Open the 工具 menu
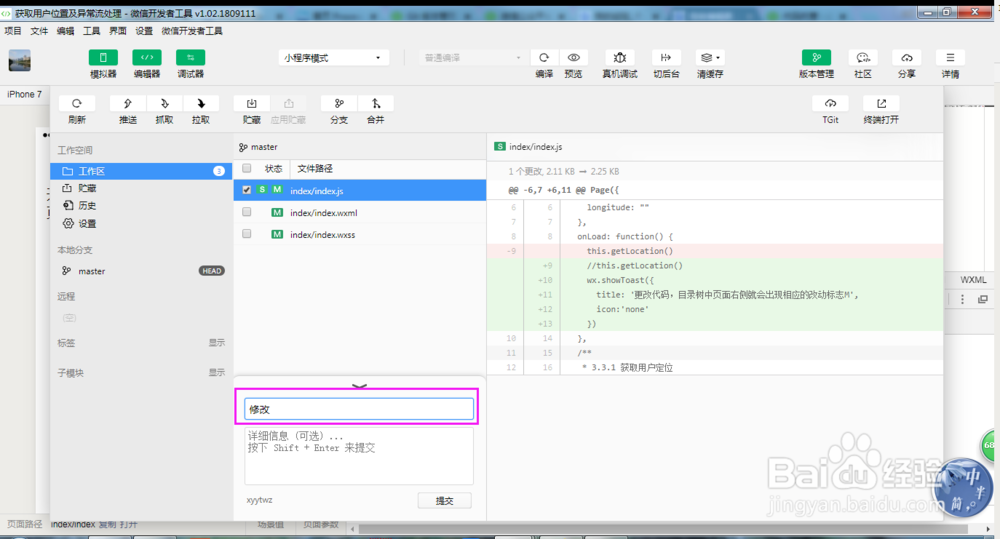1000x539 pixels. point(91,31)
